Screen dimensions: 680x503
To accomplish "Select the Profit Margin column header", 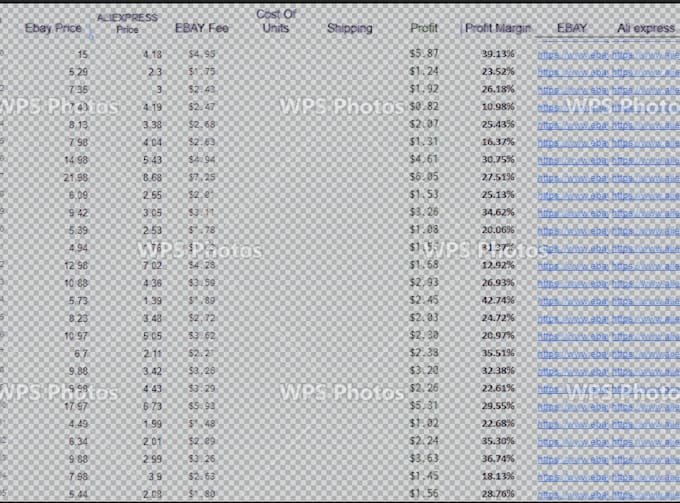I will [x=497, y=28].
